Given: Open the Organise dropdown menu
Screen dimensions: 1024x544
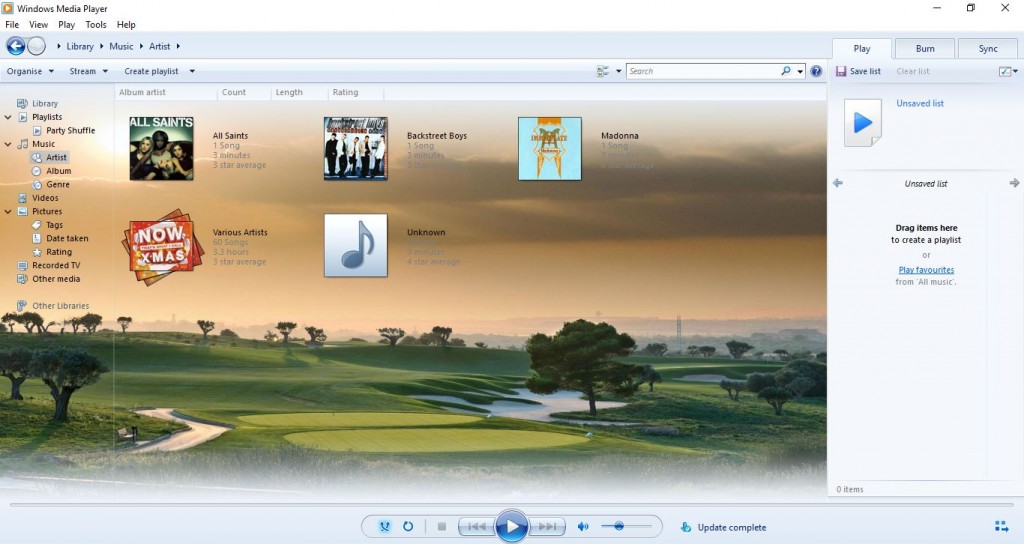Looking at the screenshot, I should pyautogui.click(x=30, y=71).
